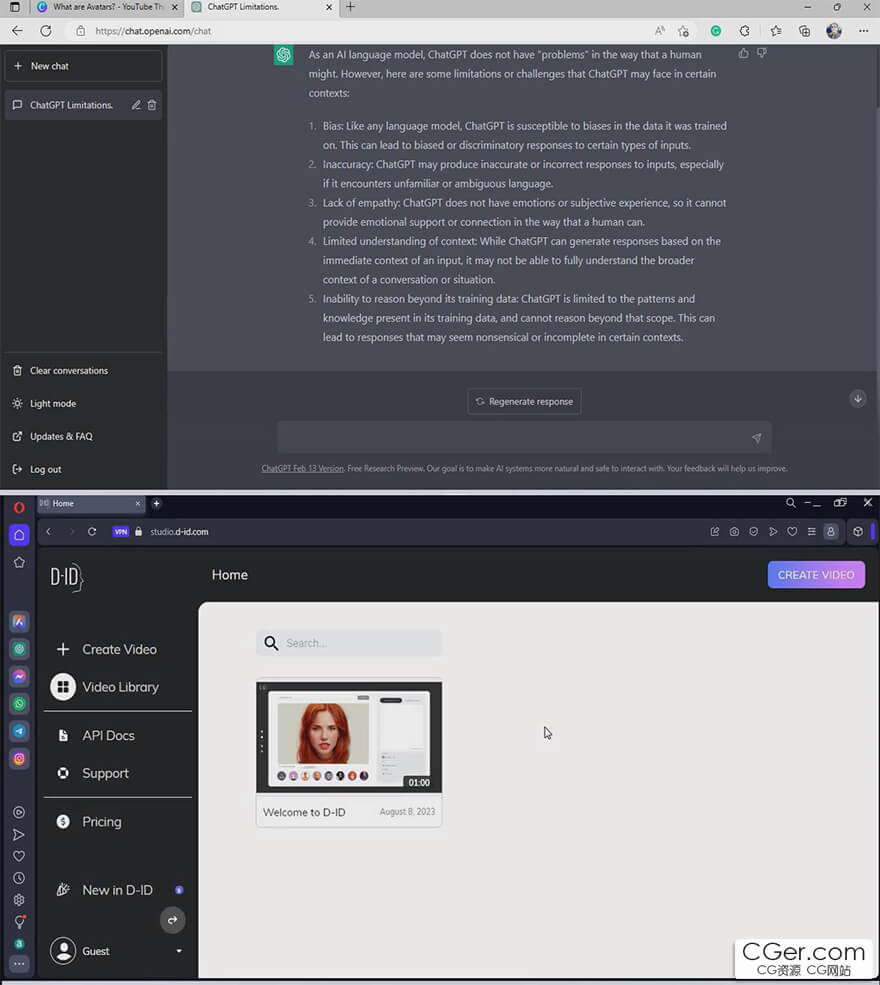Open Edge Settings and more menu

[x=864, y=31]
